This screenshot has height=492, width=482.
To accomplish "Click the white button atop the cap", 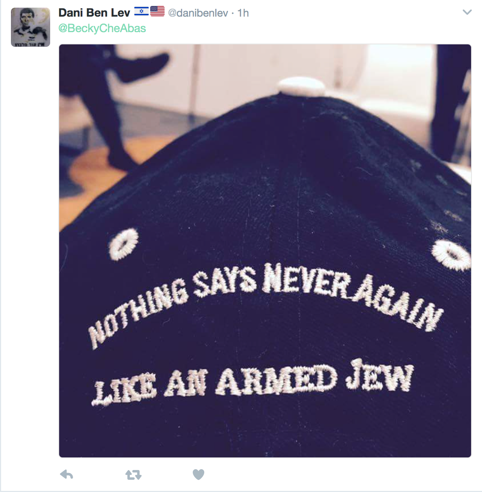I will tap(301, 86).
